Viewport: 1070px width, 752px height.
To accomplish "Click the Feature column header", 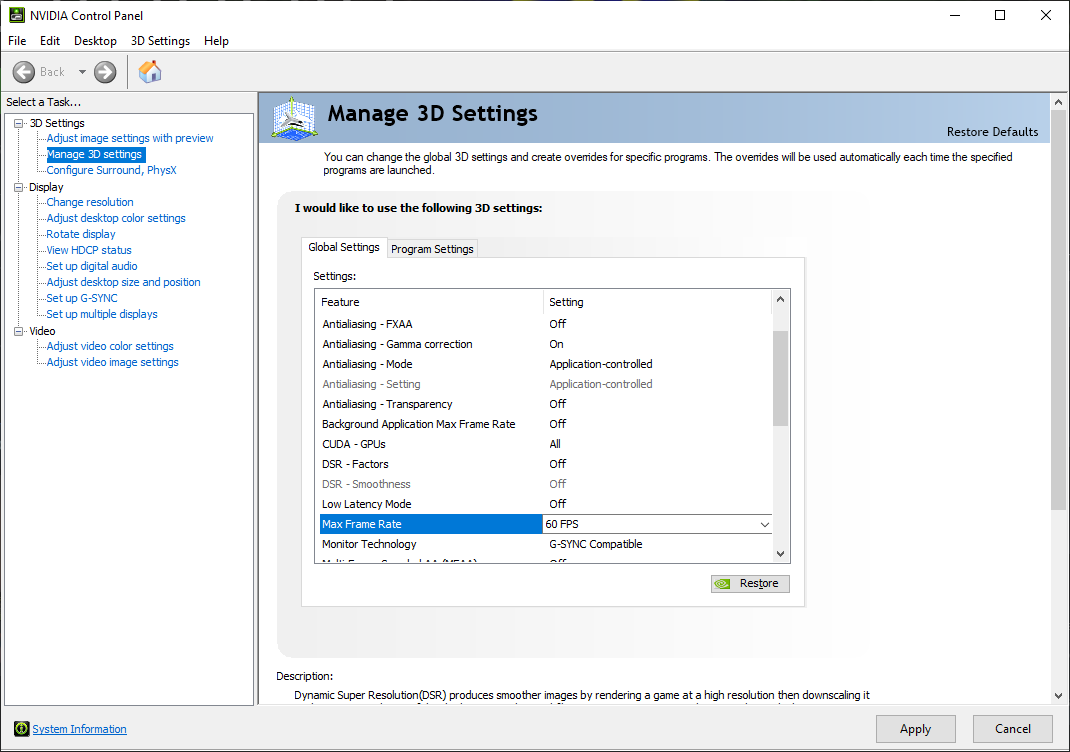I will click(x=429, y=302).
